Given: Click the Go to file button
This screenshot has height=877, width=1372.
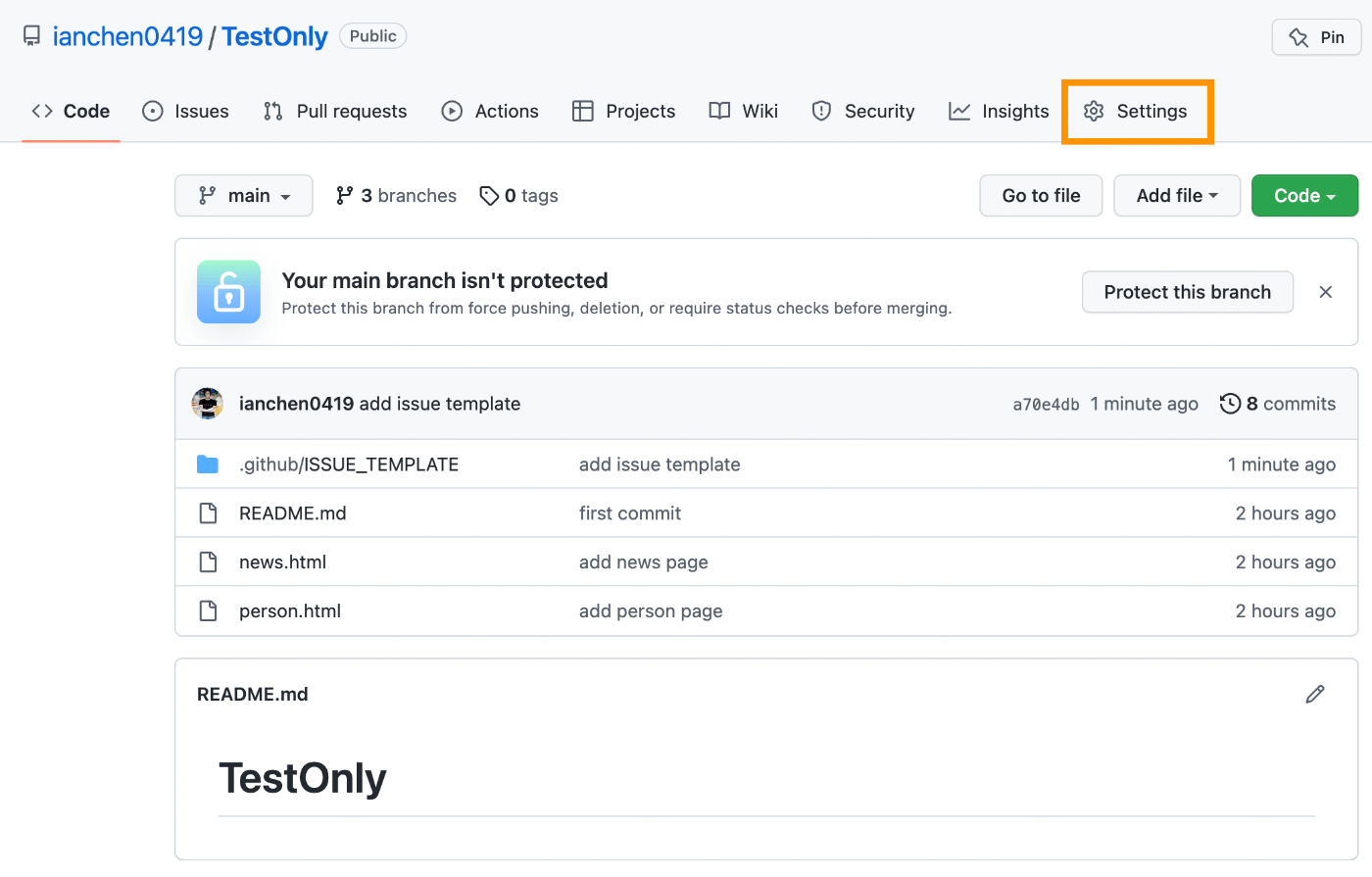Looking at the screenshot, I should click(1041, 196).
